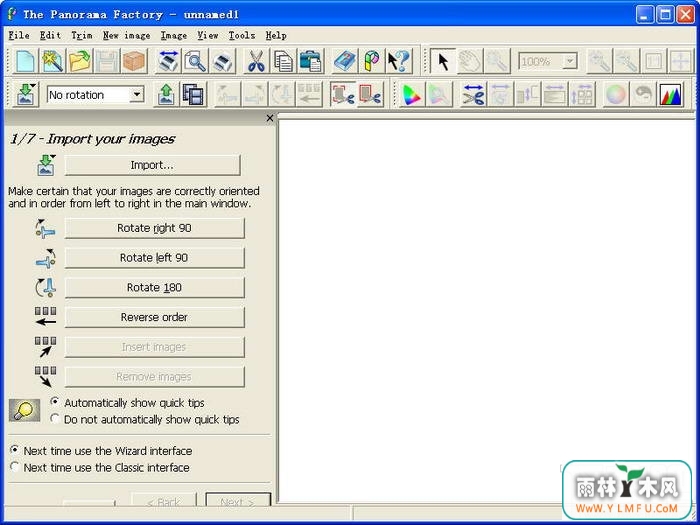The width and height of the screenshot is (700, 525).
Task: Paste using the briefcase clipboard icon
Action: coord(311,61)
